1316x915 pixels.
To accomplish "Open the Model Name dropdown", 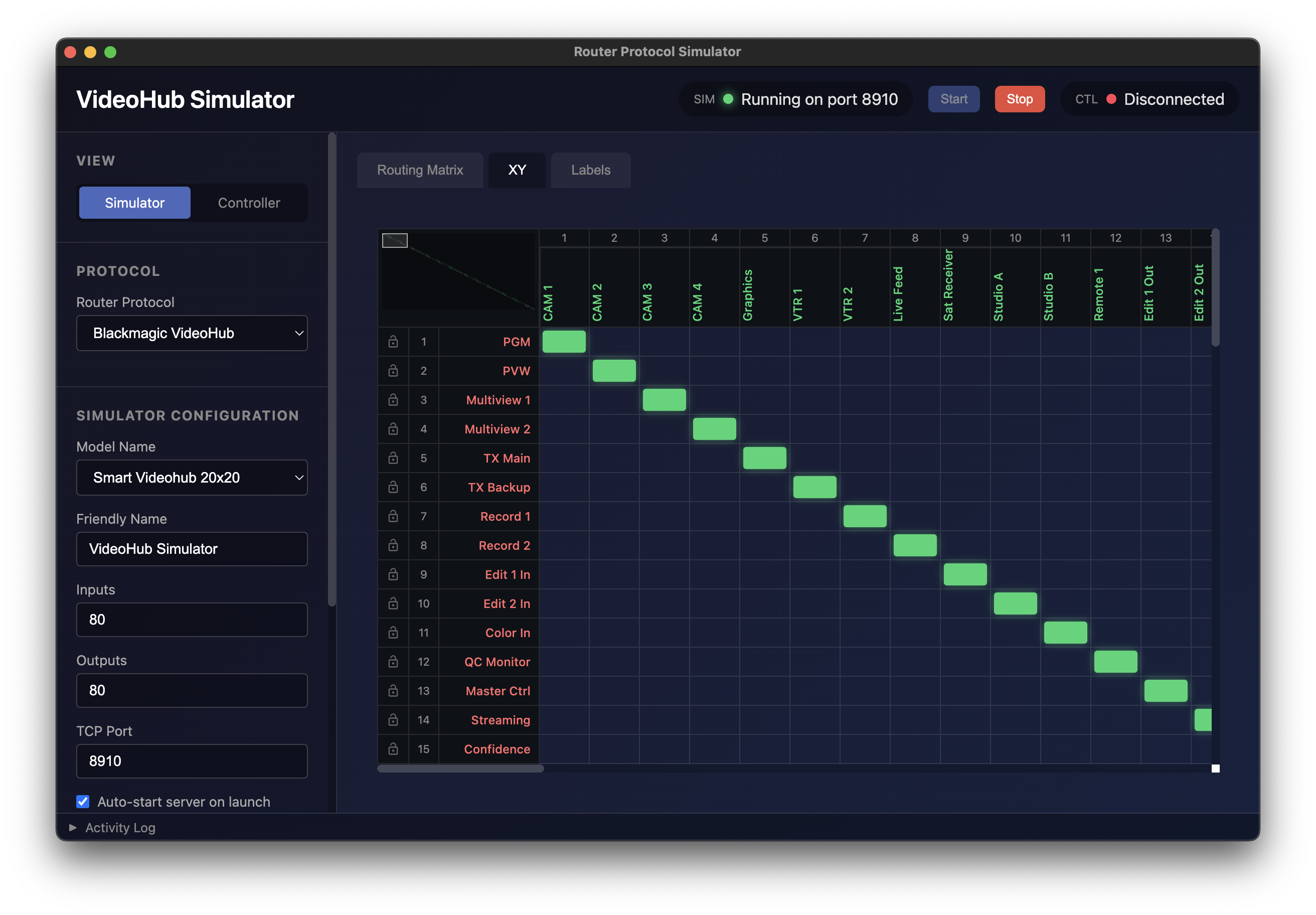I will tap(192, 478).
